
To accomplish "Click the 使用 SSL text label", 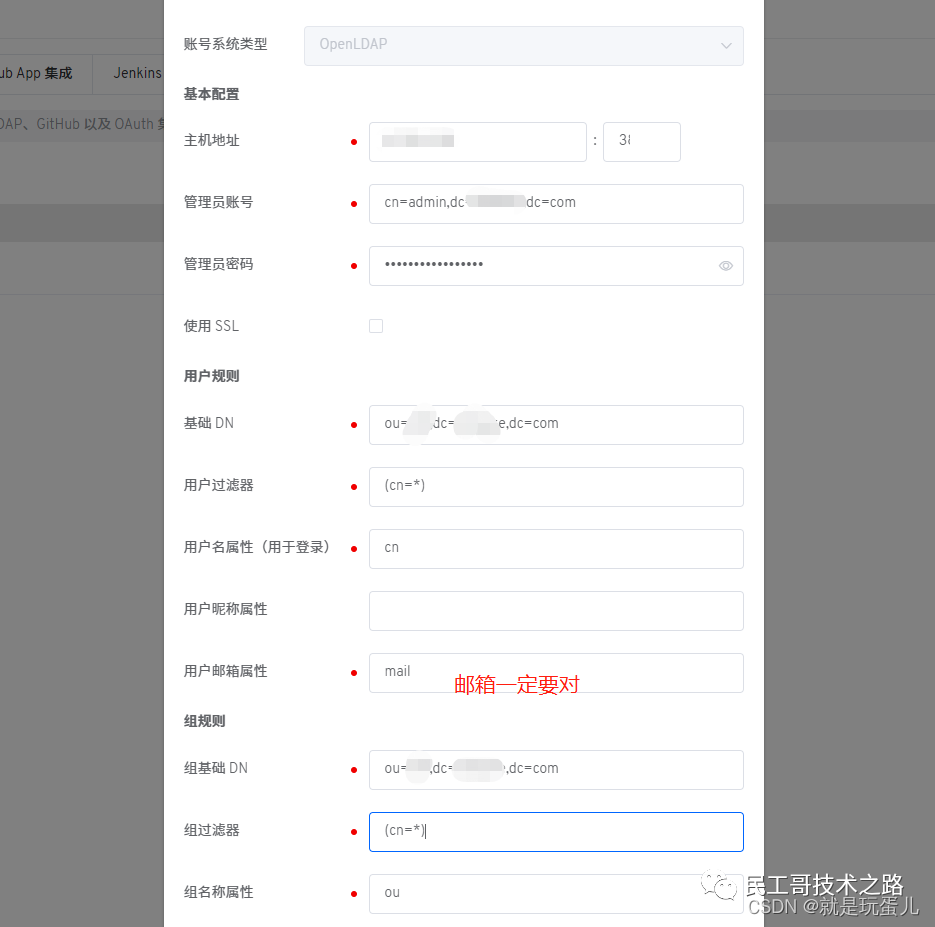I will 211,326.
